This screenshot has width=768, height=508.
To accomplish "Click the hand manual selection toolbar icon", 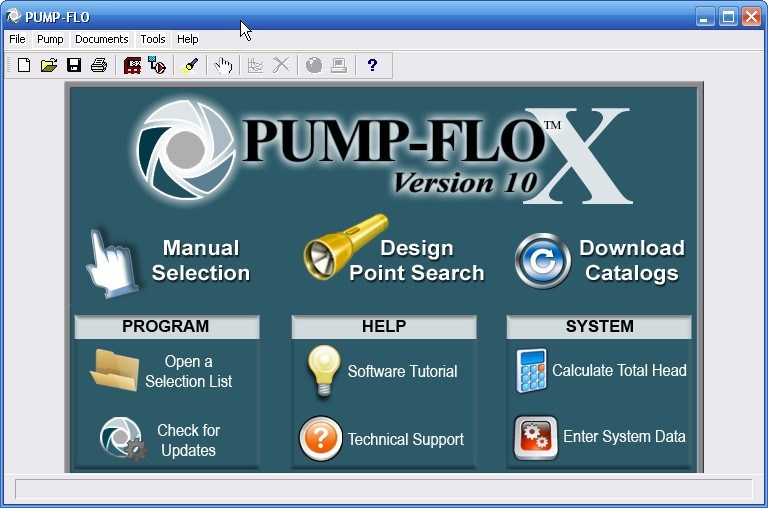I will [x=223, y=65].
